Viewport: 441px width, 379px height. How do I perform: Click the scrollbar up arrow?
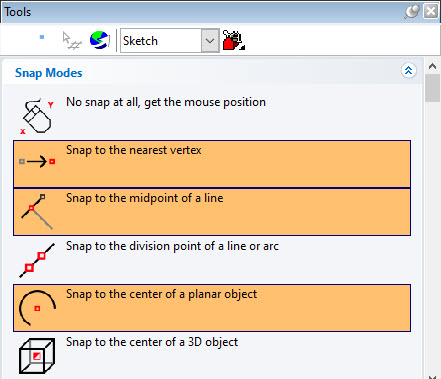432,66
